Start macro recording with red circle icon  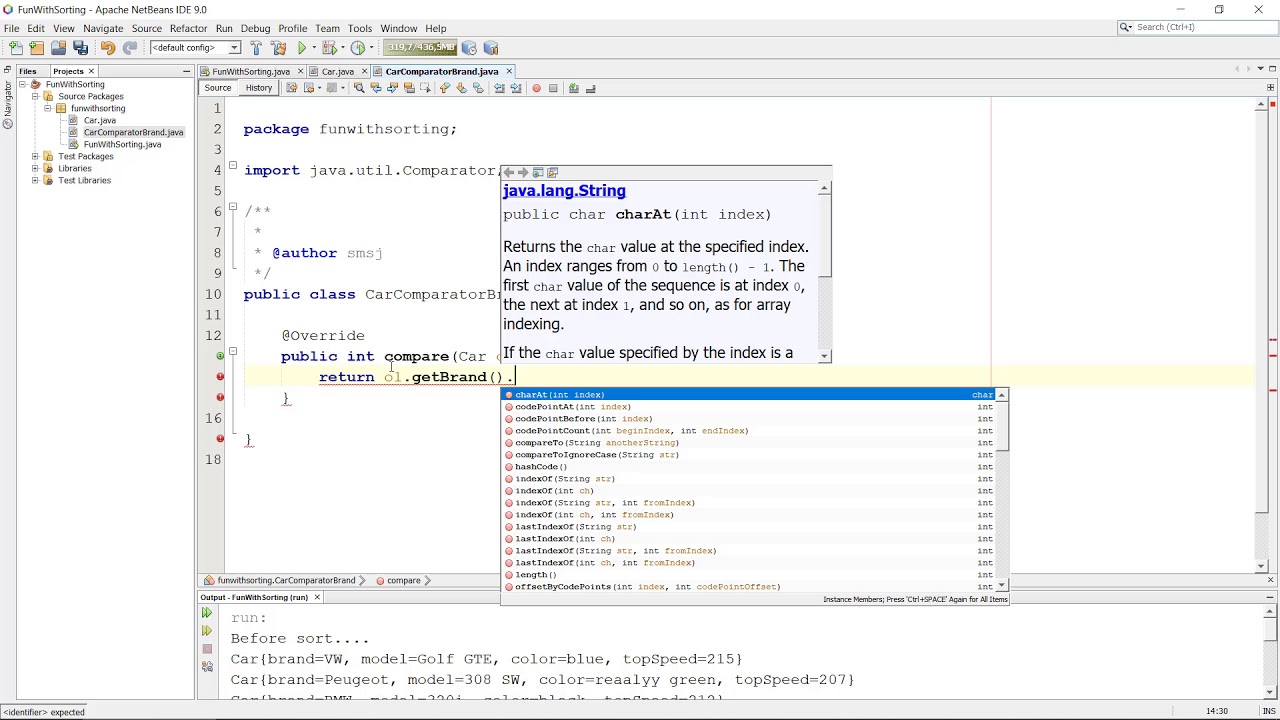pyautogui.click(x=536, y=88)
